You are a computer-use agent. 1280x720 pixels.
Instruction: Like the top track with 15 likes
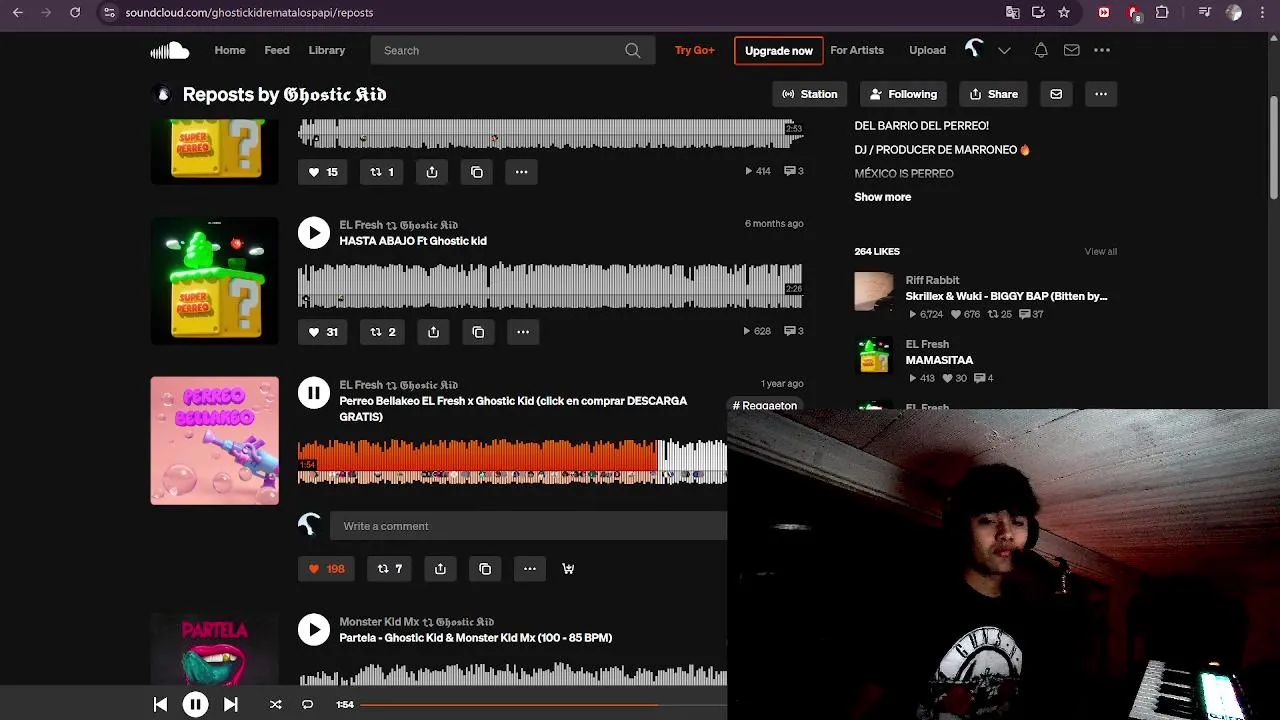pyautogui.click(x=323, y=172)
